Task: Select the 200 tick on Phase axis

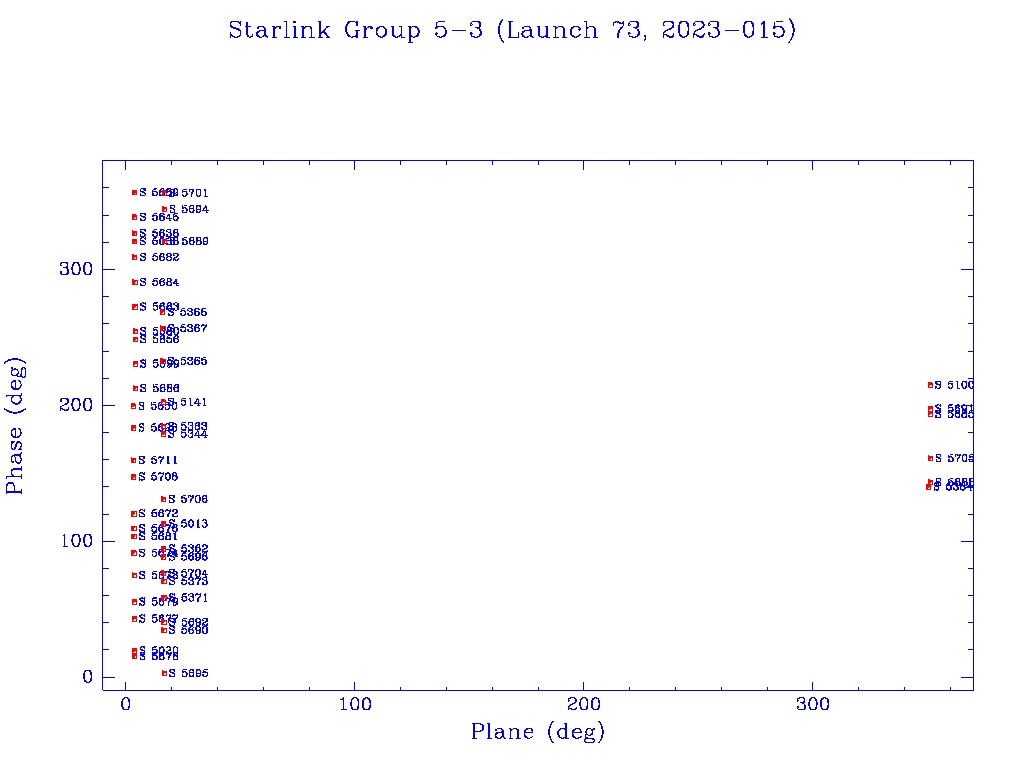Action: [x=76, y=405]
